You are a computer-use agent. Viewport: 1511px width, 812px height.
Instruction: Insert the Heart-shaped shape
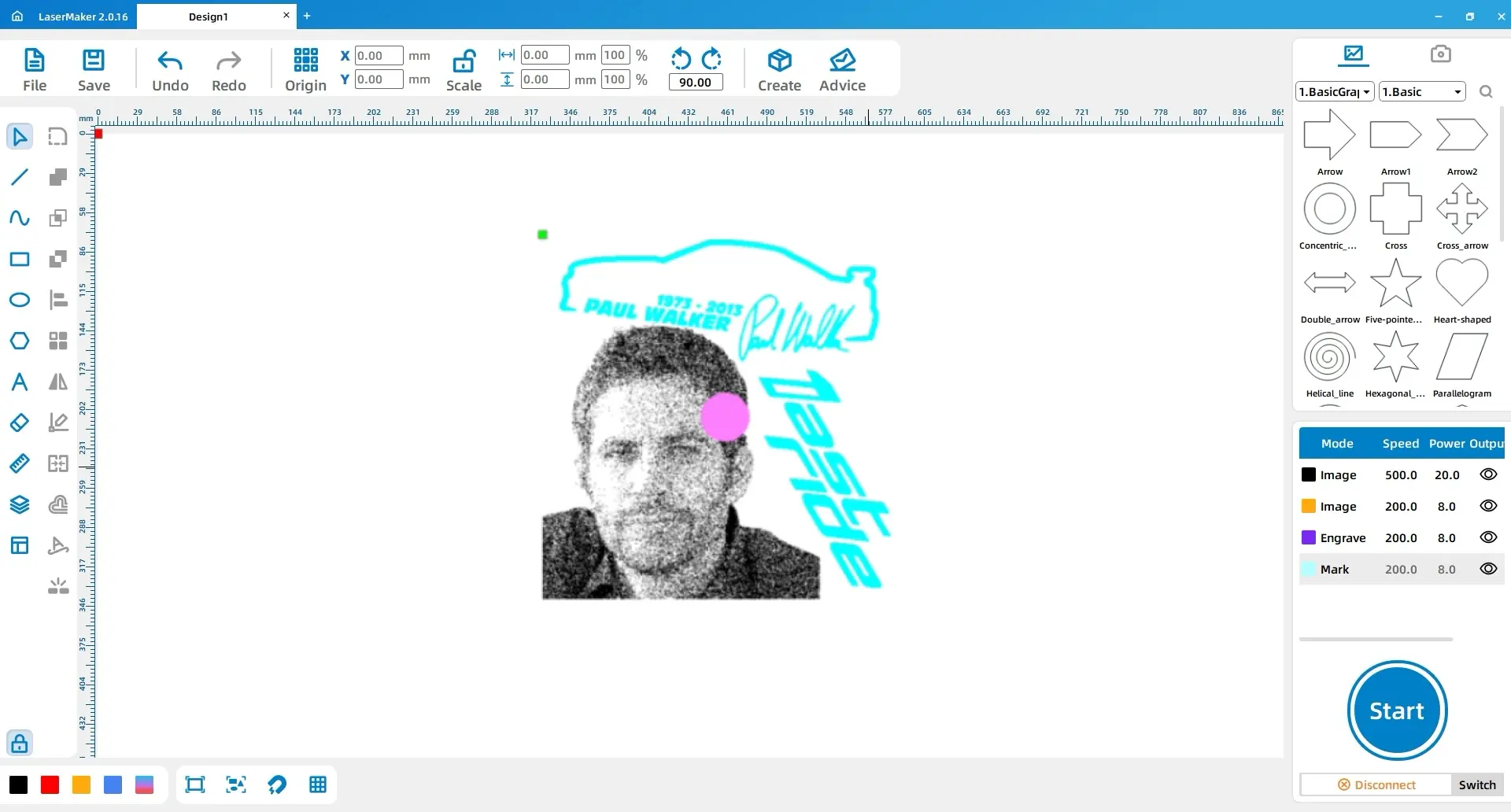point(1462,290)
